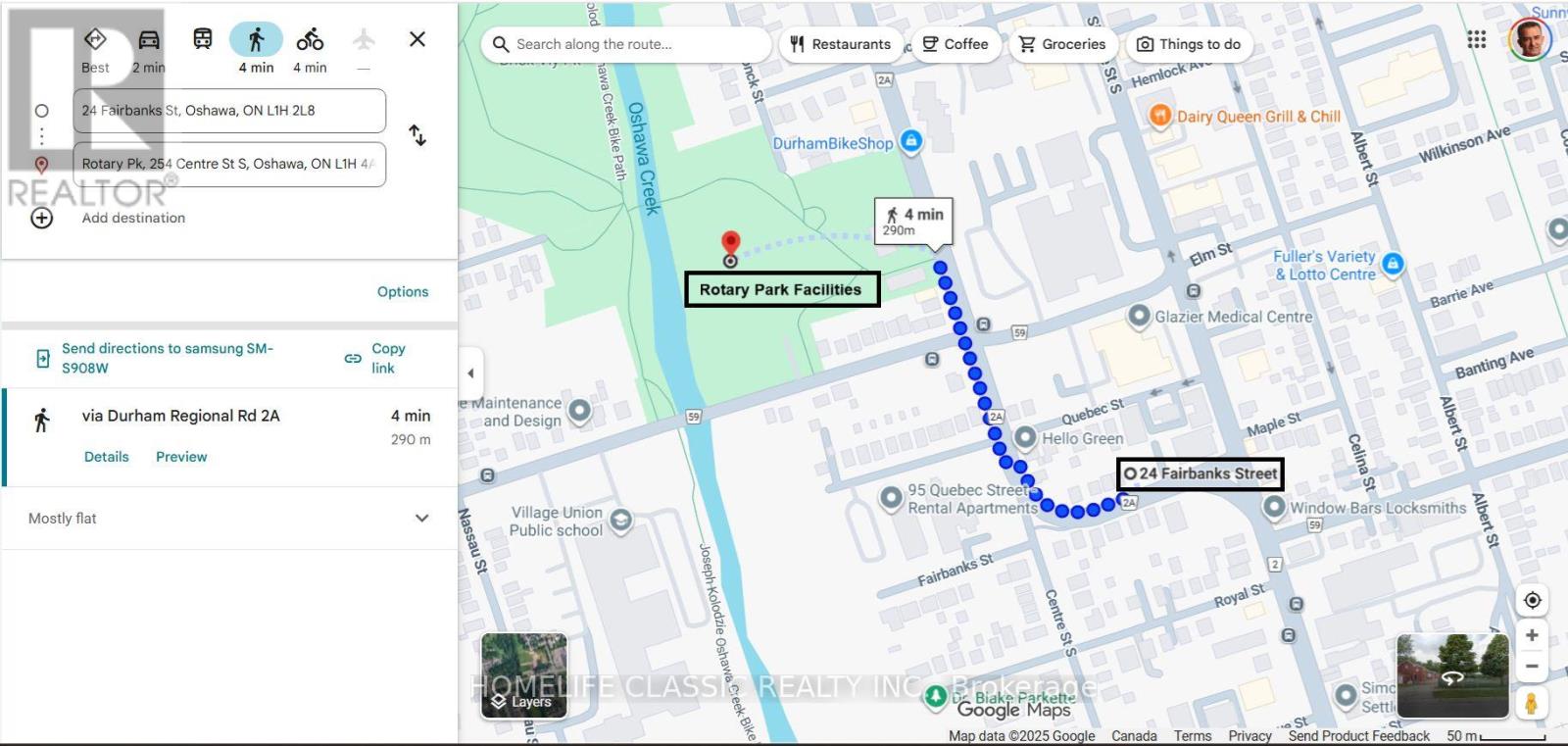
Task: Show my current location on map
Action: (1532, 600)
